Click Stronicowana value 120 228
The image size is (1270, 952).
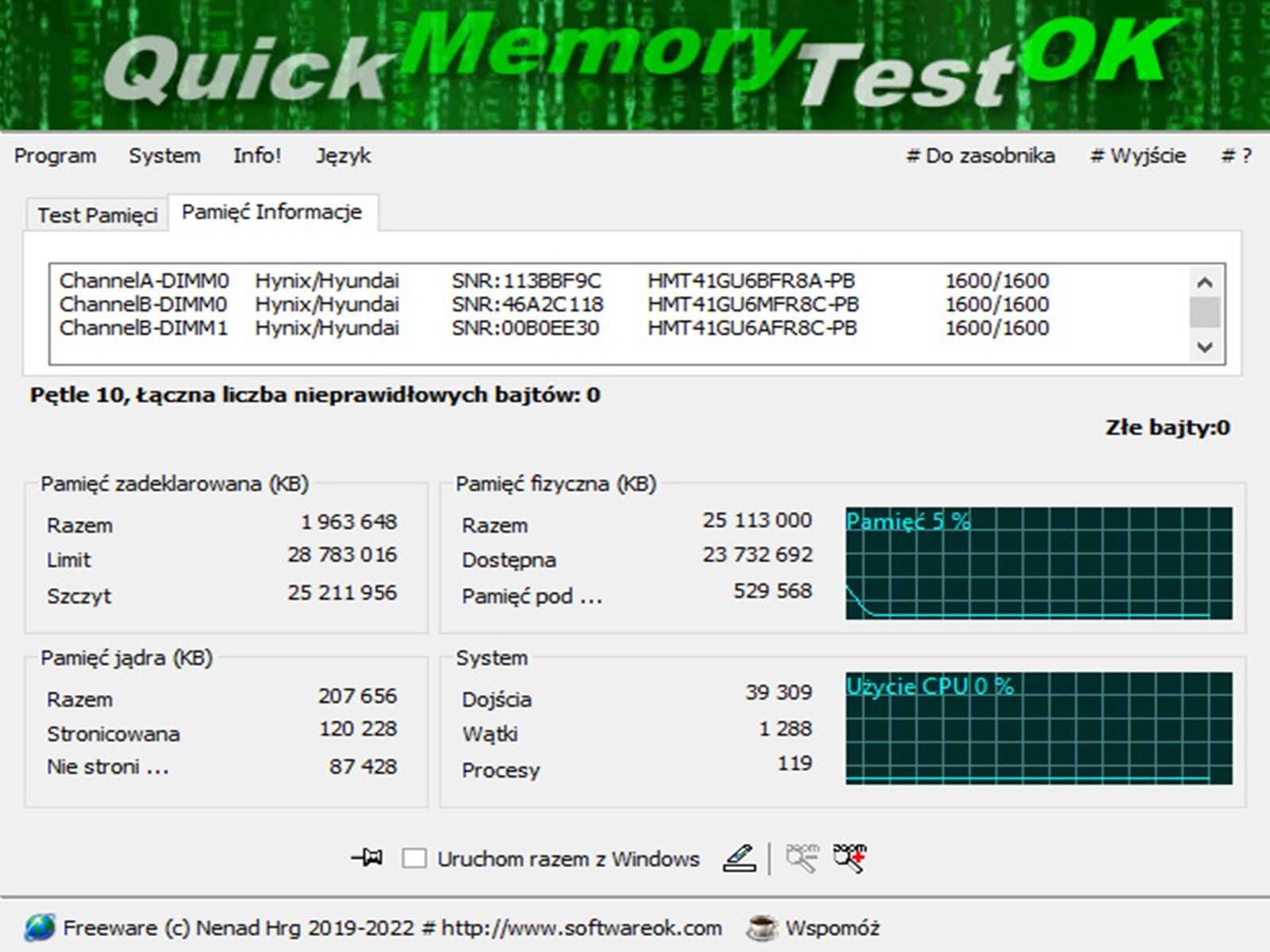[x=358, y=728]
